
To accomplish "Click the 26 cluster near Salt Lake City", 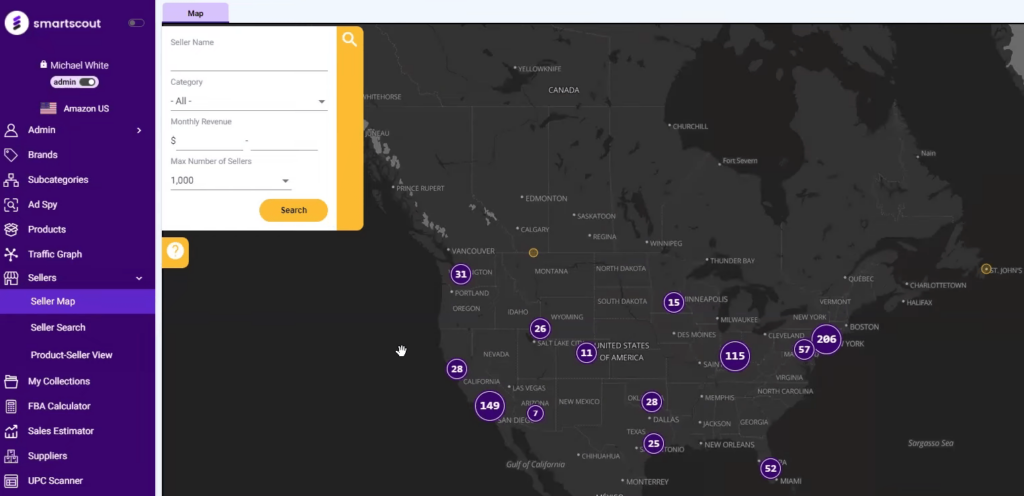I will [540, 329].
